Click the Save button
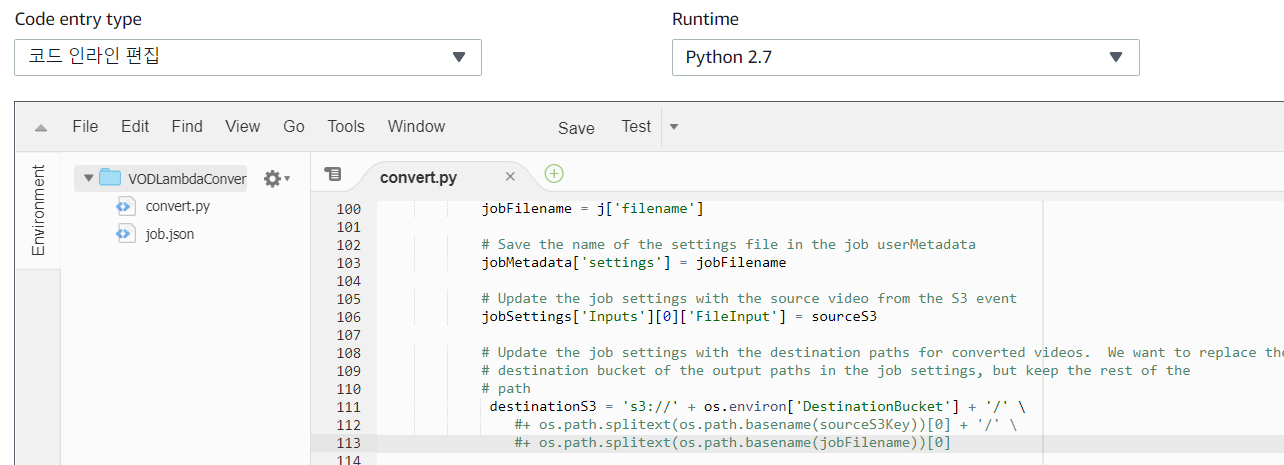This screenshot has height=465, width=1284. pyautogui.click(x=576, y=128)
